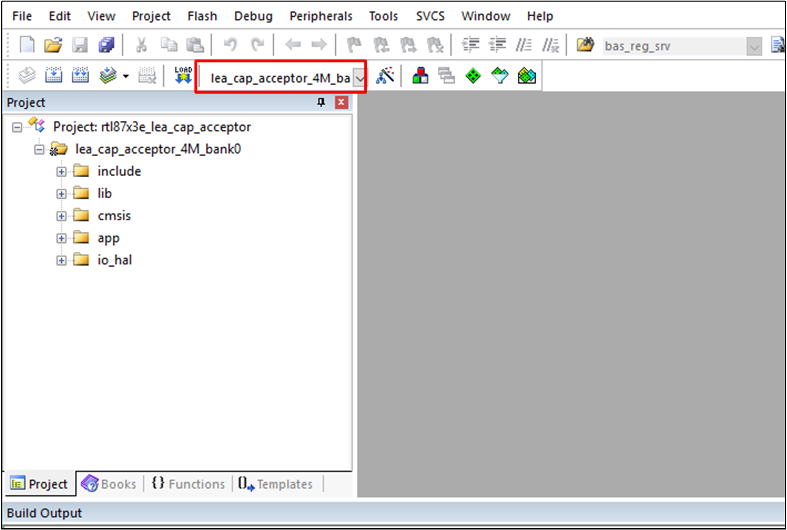
Task: Open Manage Multi-Project Workspace icon
Action: (x=447, y=76)
